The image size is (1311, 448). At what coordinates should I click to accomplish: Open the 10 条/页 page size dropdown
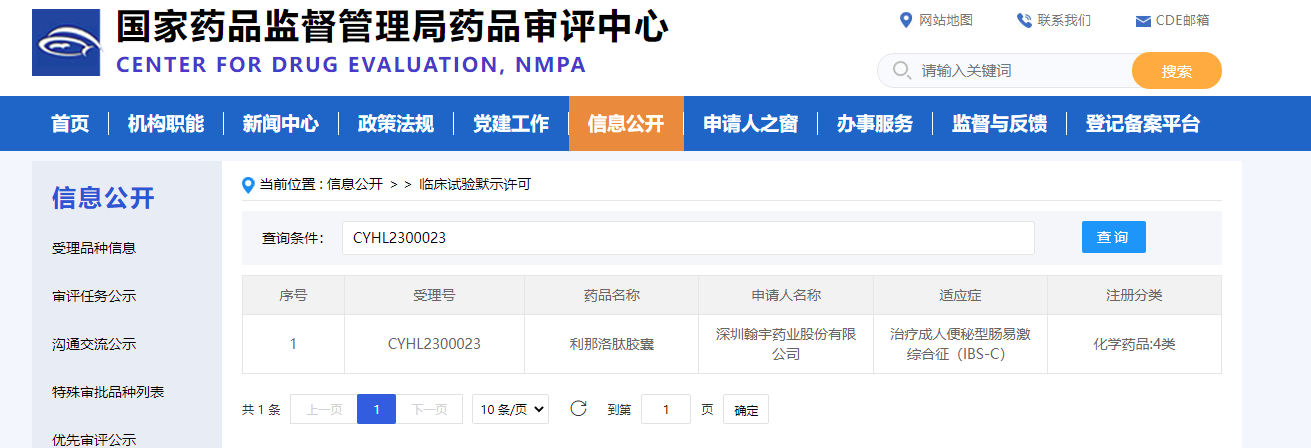click(510, 409)
